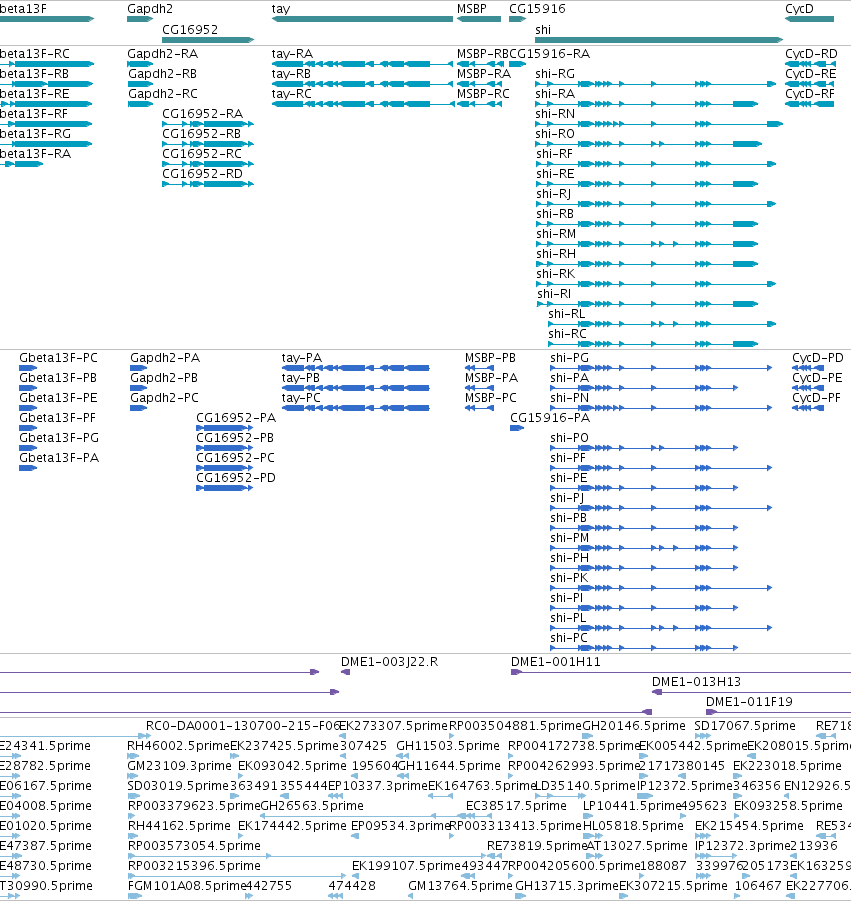Select protein label Gbeta13F-PA

(x=59, y=458)
